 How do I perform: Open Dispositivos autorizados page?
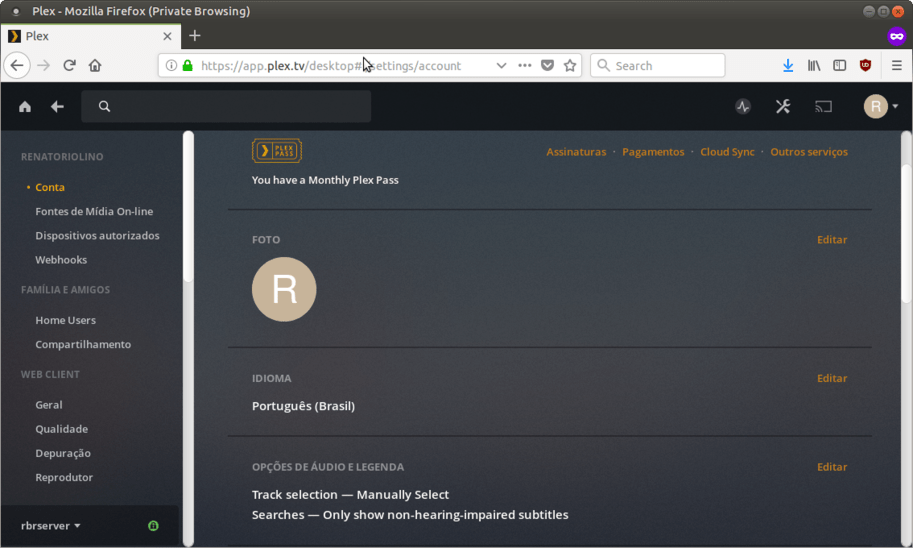click(x=97, y=236)
